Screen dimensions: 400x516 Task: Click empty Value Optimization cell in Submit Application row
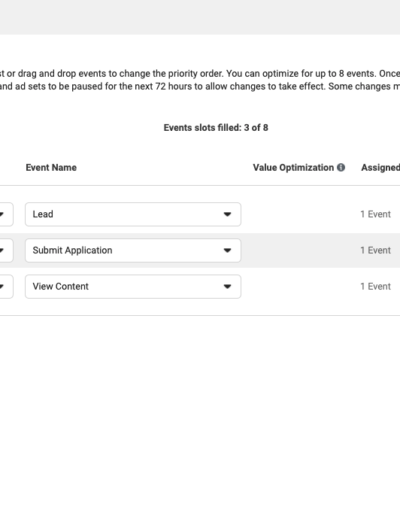coord(299,250)
